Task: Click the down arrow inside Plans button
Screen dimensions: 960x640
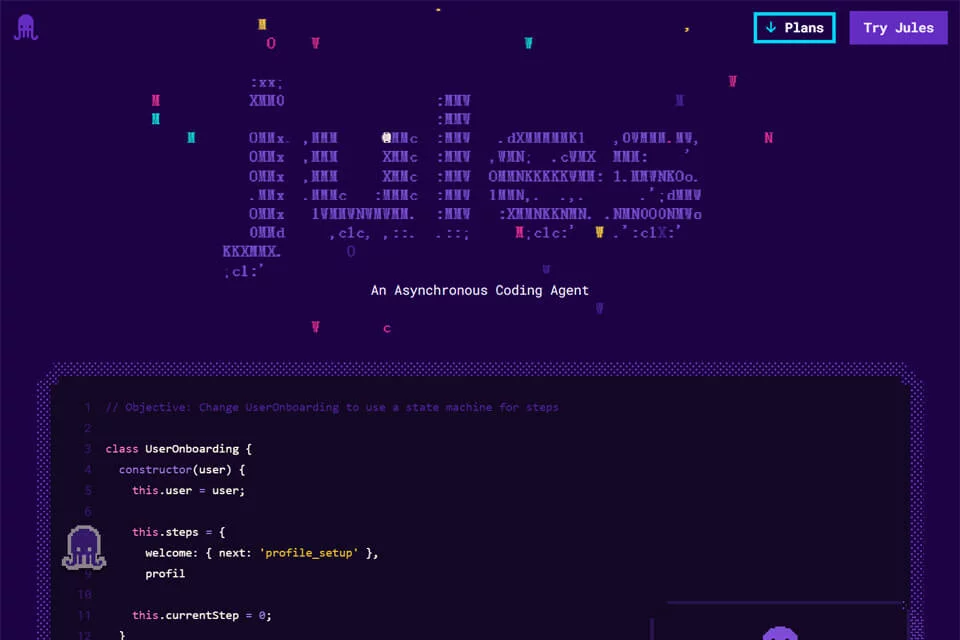Action: coord(771,28)
